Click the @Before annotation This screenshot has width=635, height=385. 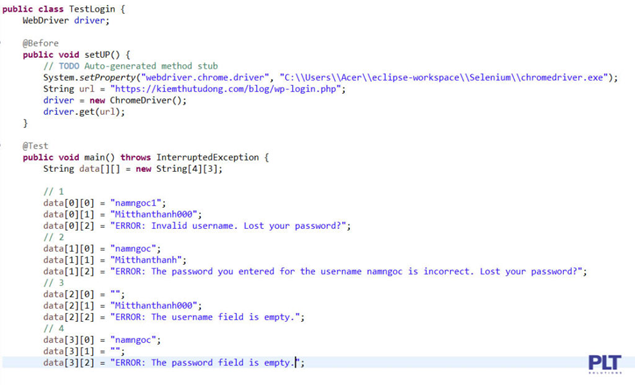40,43
